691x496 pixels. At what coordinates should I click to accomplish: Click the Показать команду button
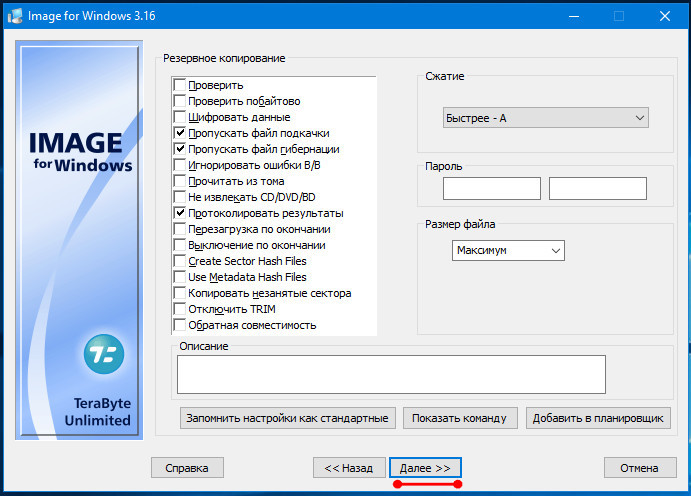click(x=460, y=418)
